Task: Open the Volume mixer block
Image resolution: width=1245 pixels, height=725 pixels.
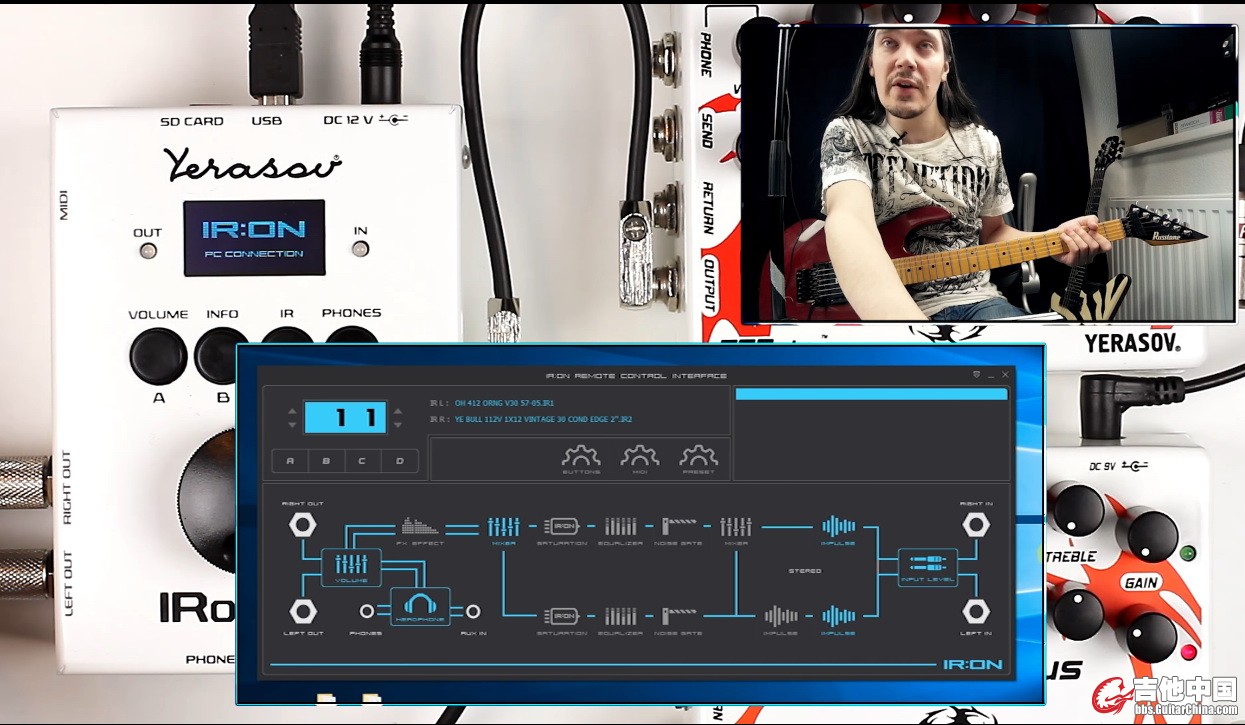Action: click(x=351, y=566)
